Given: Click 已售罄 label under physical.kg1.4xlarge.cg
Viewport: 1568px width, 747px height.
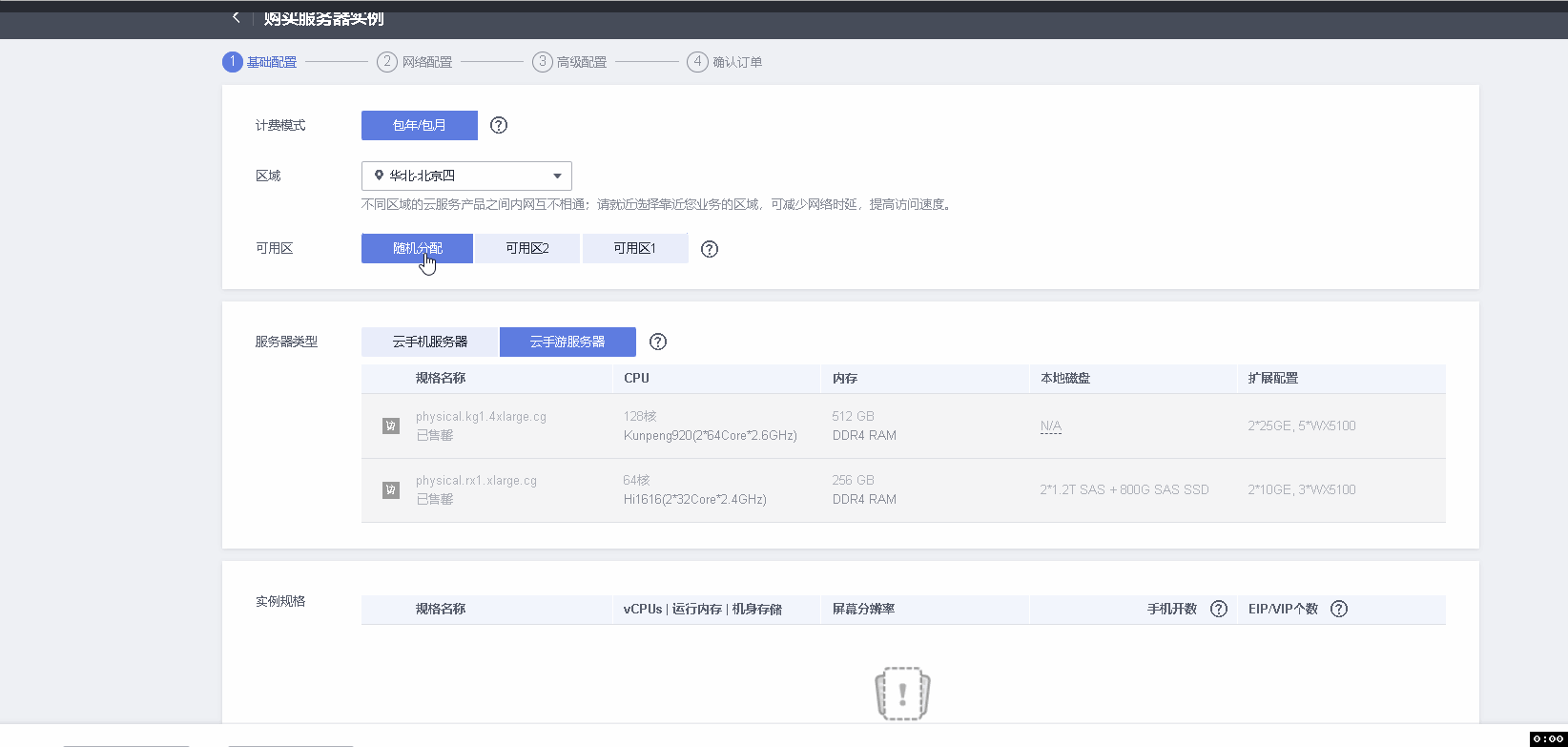Looking at the screenshot, I should pyautogui.click(x=435, y=435).
